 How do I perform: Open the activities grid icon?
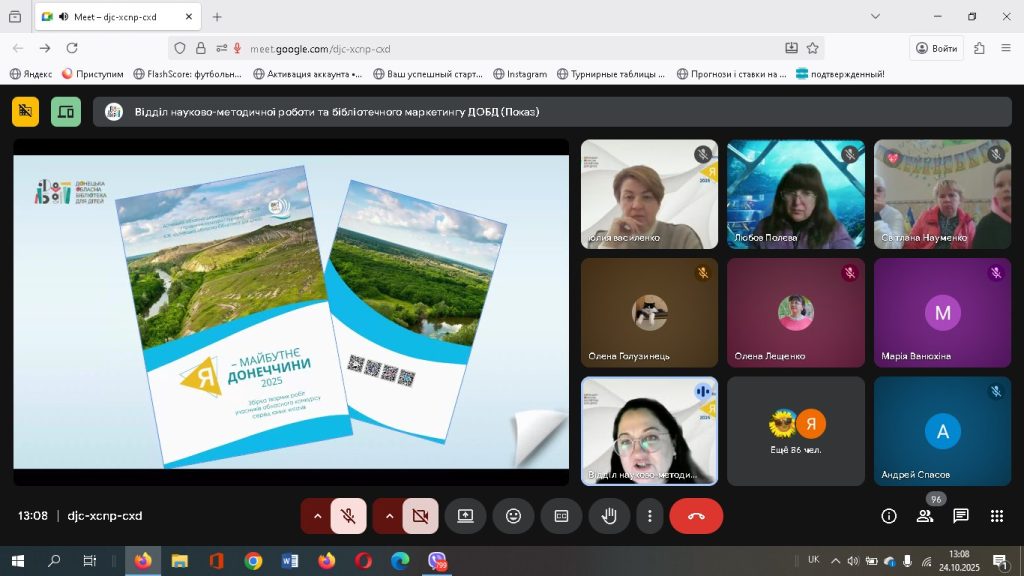tap(997, 516)
